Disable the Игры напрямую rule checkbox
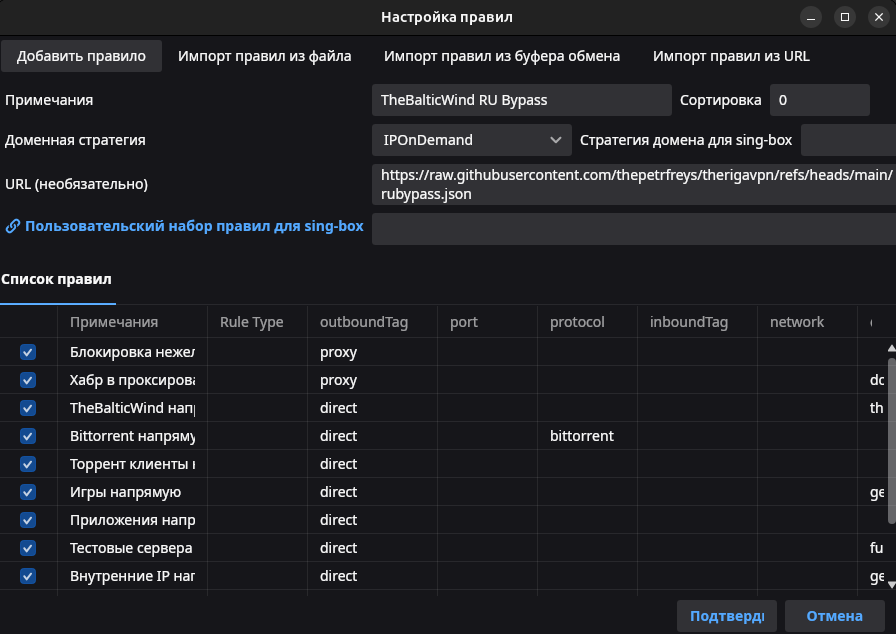 28,492
